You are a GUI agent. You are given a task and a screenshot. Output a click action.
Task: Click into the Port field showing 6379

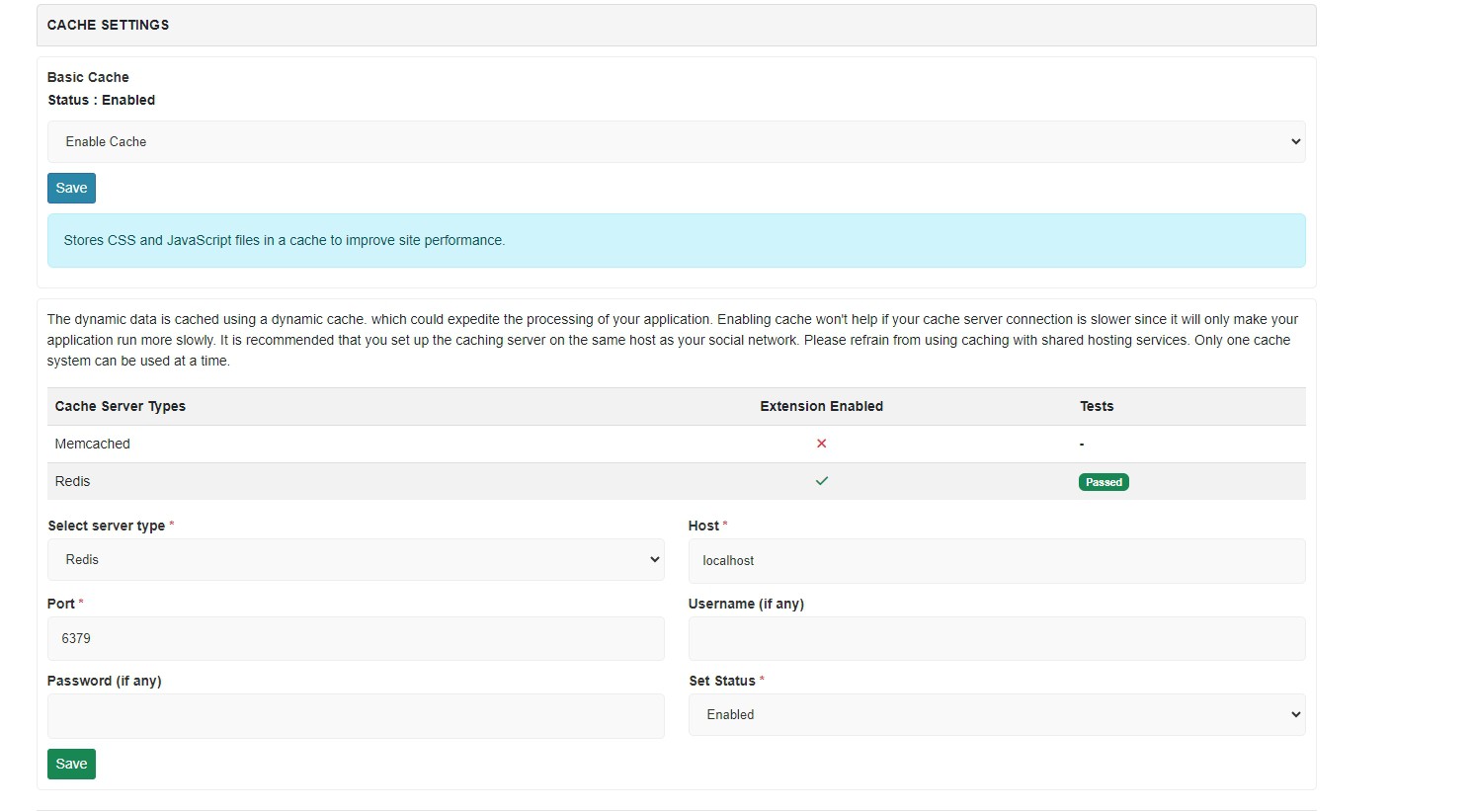pyautogui.click(x=356, y=638)
